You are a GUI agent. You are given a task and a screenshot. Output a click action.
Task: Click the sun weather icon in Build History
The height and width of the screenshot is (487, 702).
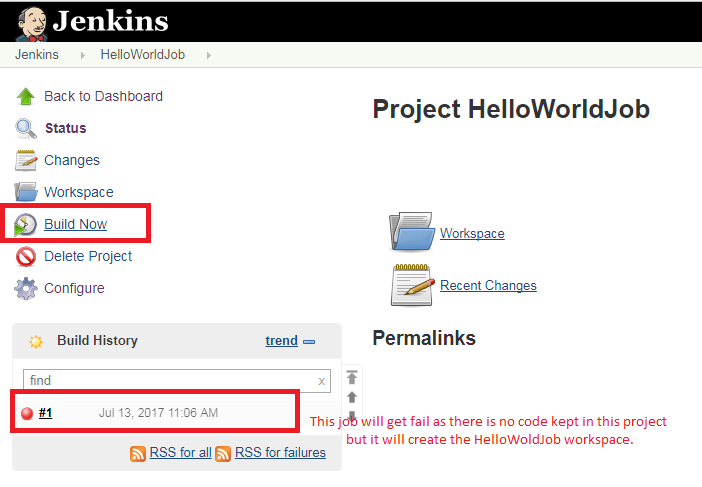[x=36, y=342]
